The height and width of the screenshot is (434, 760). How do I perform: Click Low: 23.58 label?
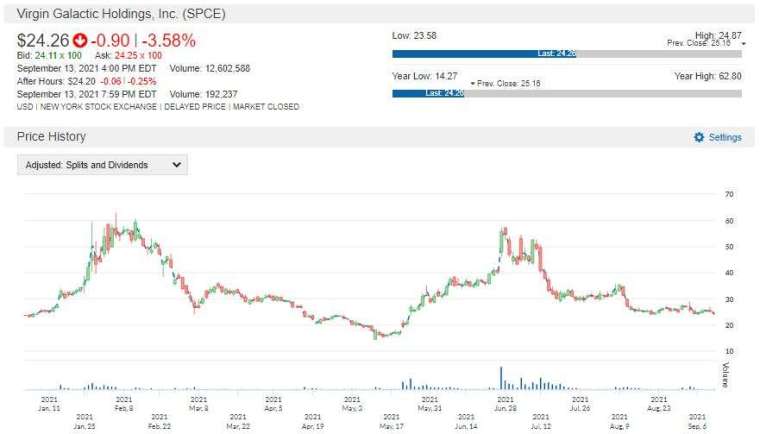414,35
